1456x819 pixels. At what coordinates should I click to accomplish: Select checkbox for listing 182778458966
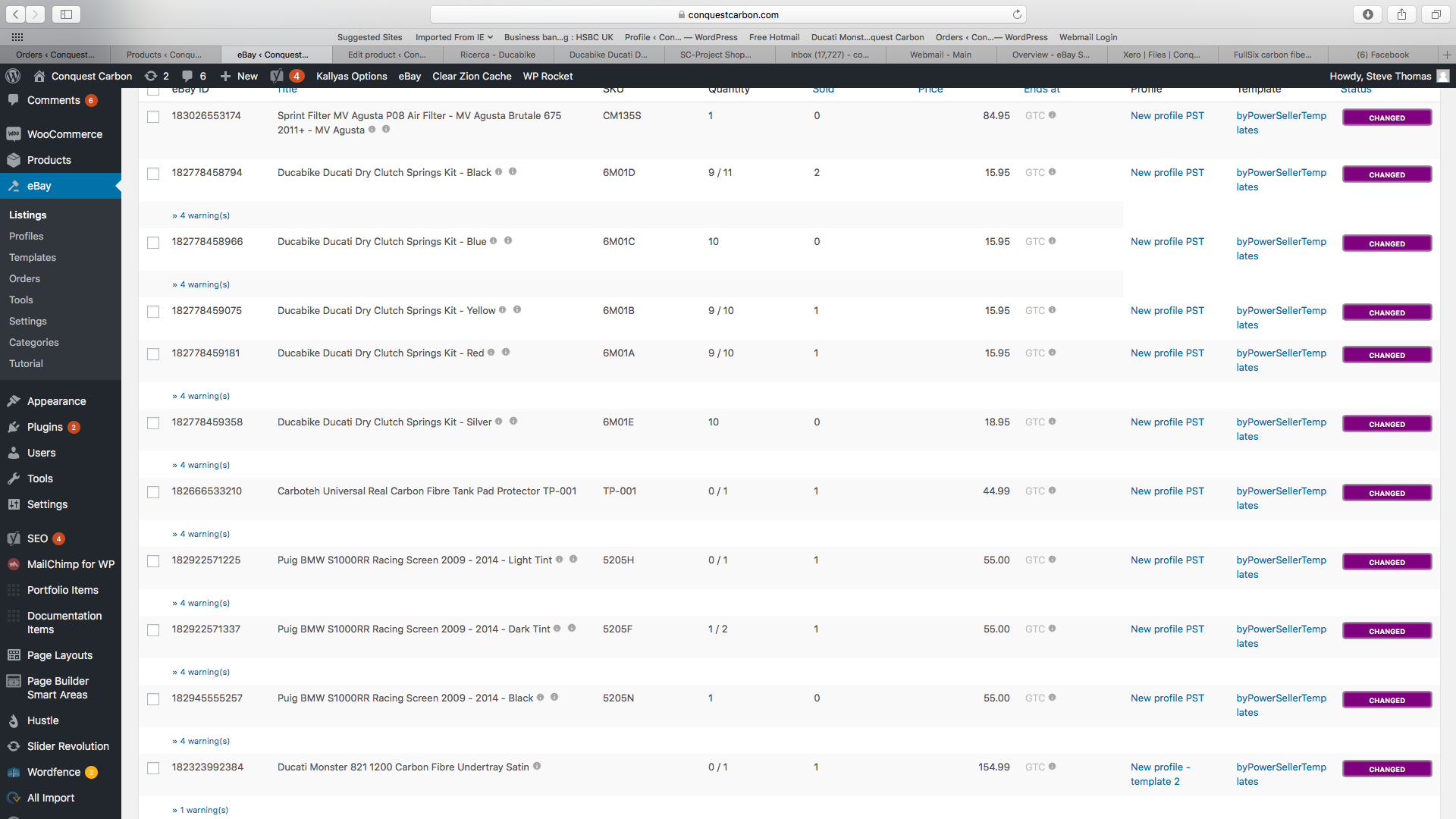(153, 243)
